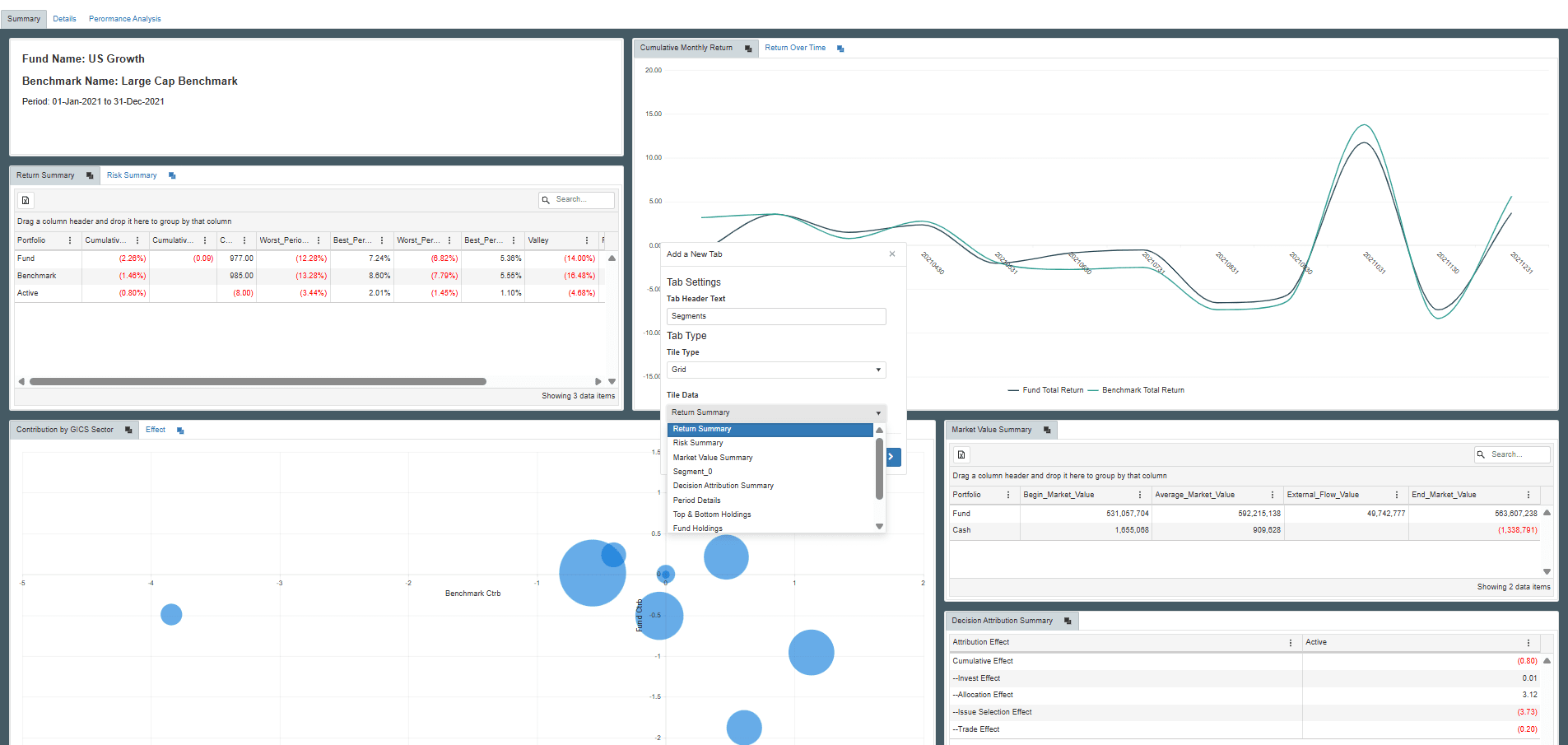Switch to the Risk Summary tile tab
This screenshot has width=1568, height=745.
pos(132,175)
